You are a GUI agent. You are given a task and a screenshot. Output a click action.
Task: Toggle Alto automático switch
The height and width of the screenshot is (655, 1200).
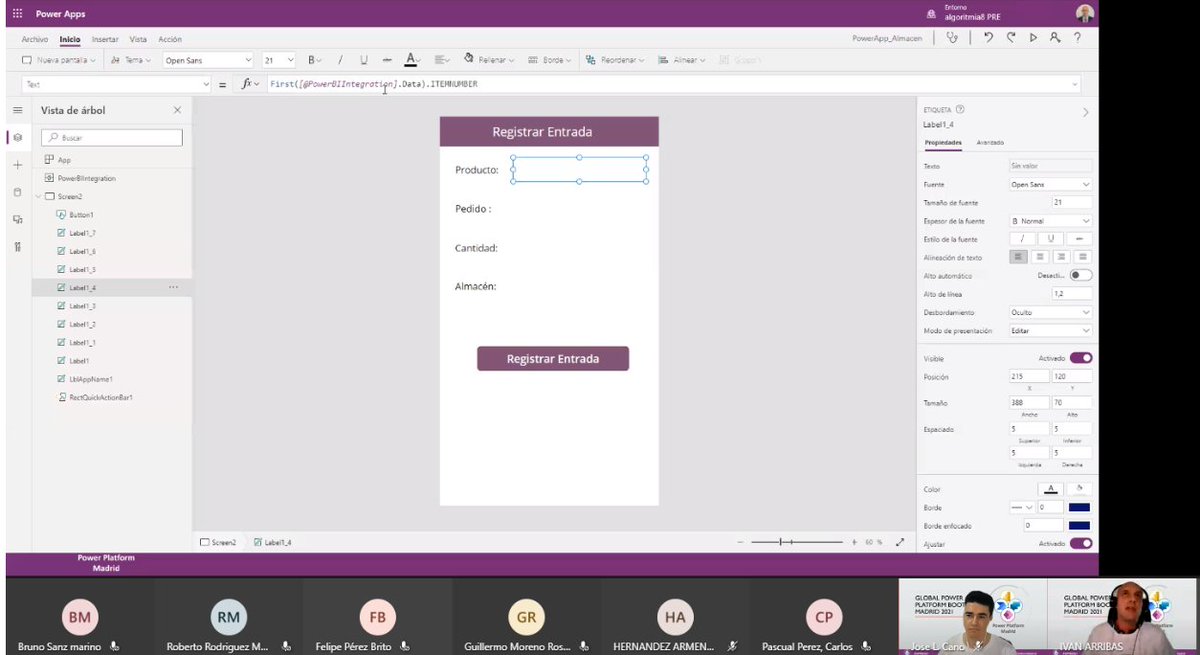[x=1080, y=275]
